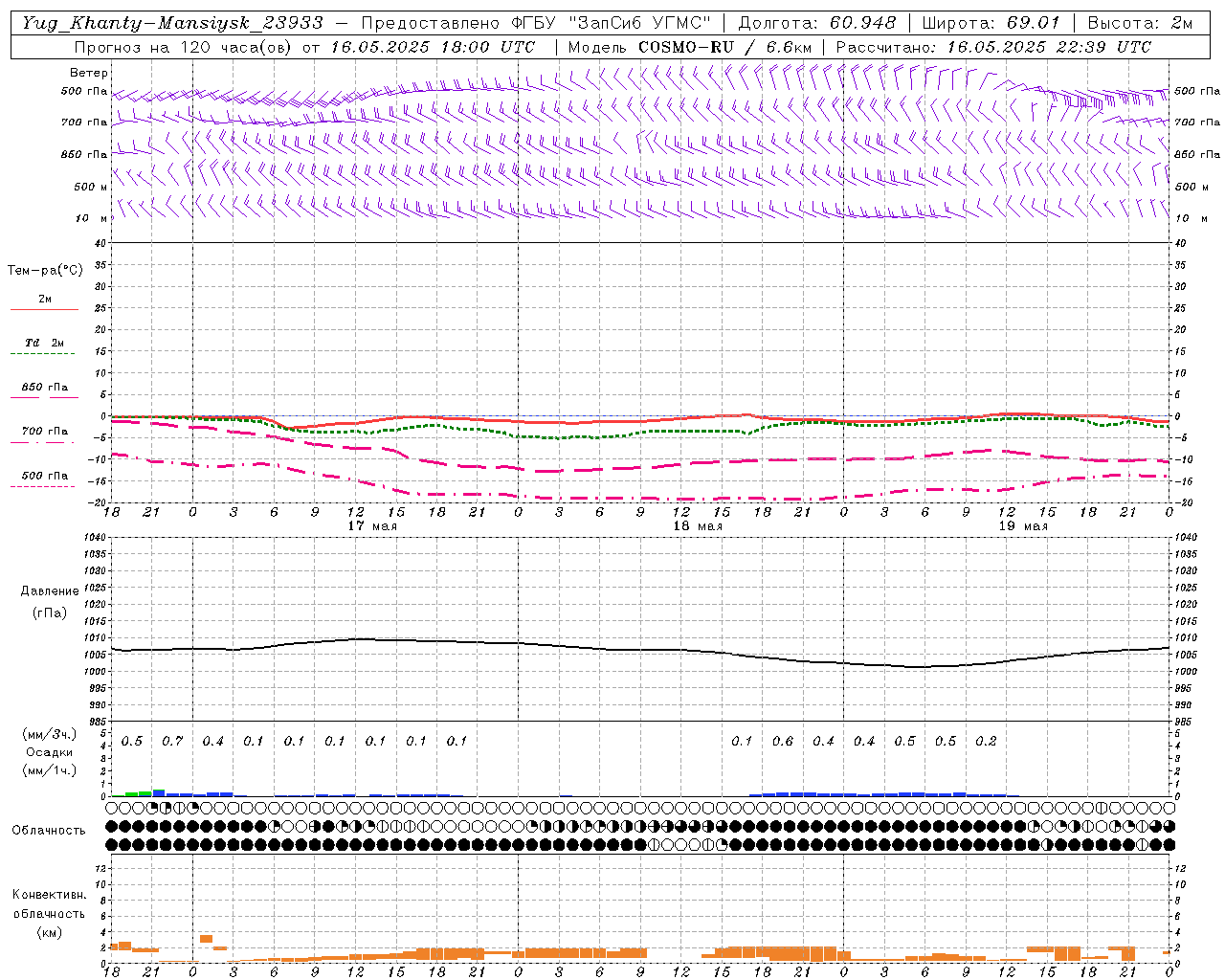The image size is (1225, 980).
Task: Click the Облачность row label
Action: coord(49,831)
